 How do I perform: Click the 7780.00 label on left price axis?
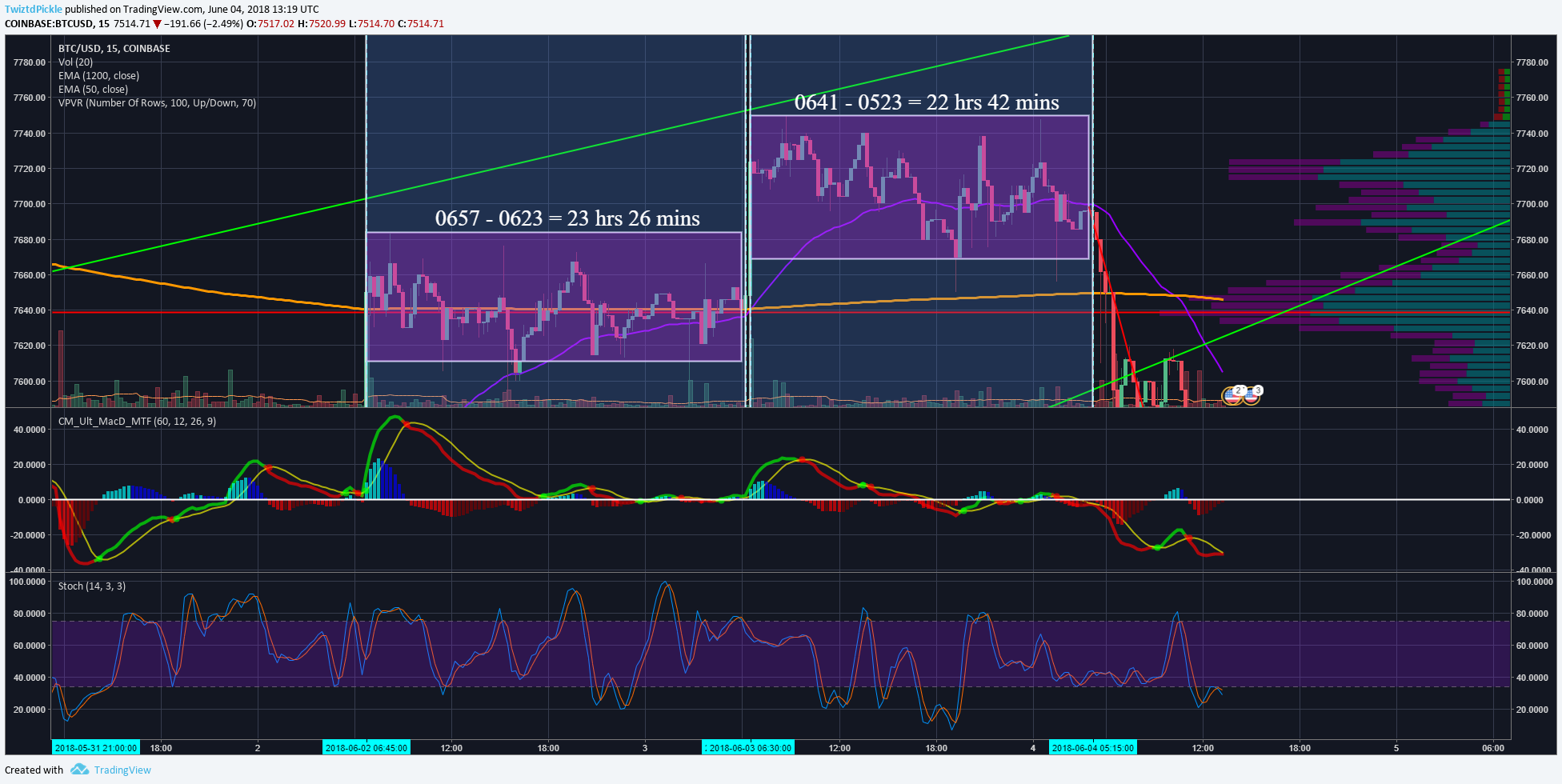coord(30,62)
